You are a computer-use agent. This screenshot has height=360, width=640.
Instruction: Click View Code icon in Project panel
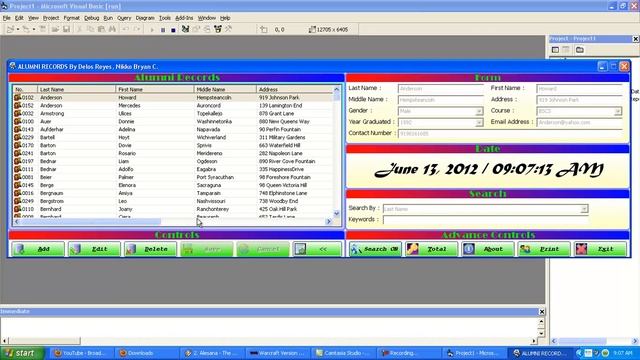tap(555, 50)
